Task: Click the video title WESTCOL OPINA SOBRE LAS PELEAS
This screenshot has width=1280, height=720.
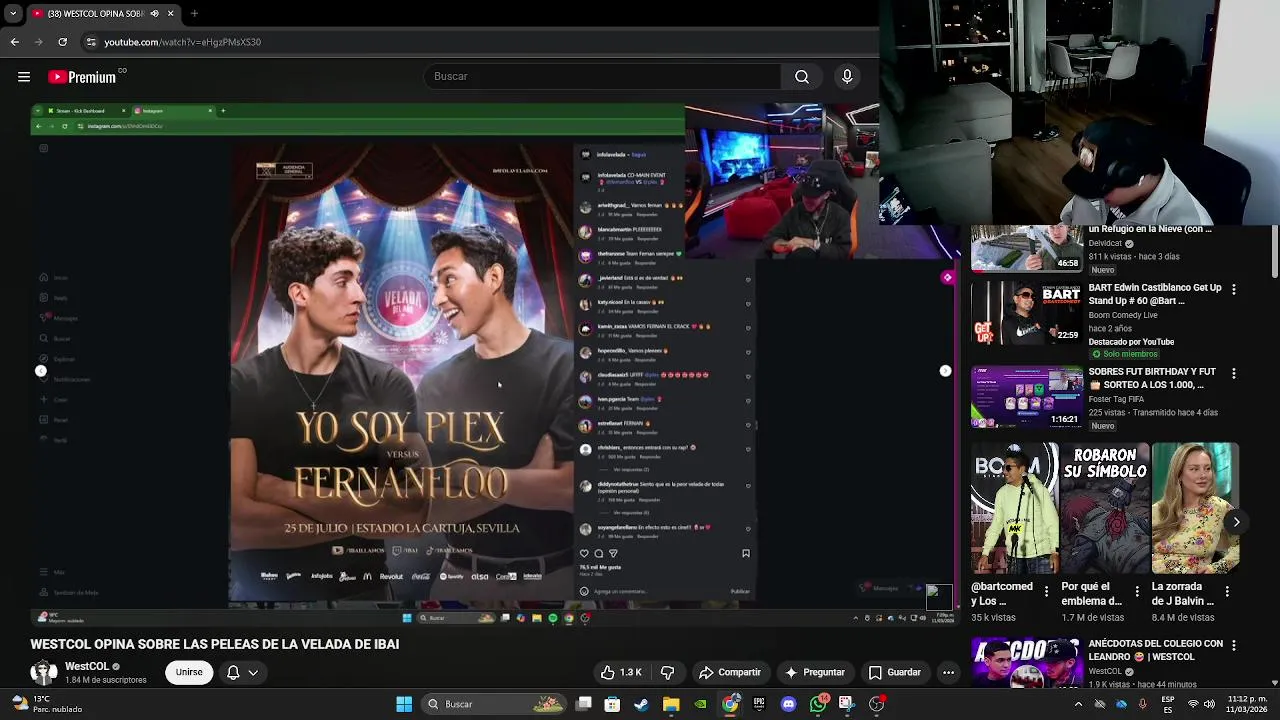Action: (214, 644)
